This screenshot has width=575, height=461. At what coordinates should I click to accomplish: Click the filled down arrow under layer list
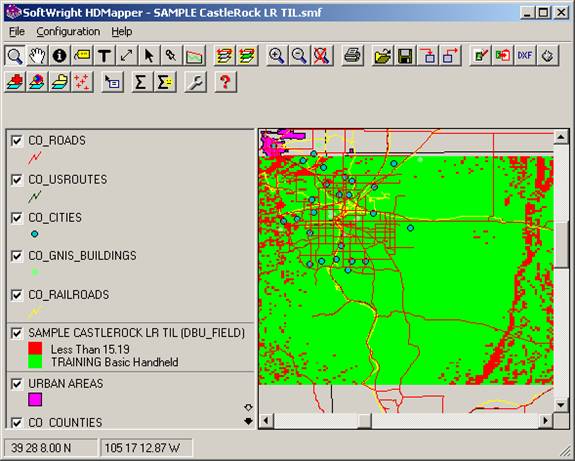tap(248, 421)
